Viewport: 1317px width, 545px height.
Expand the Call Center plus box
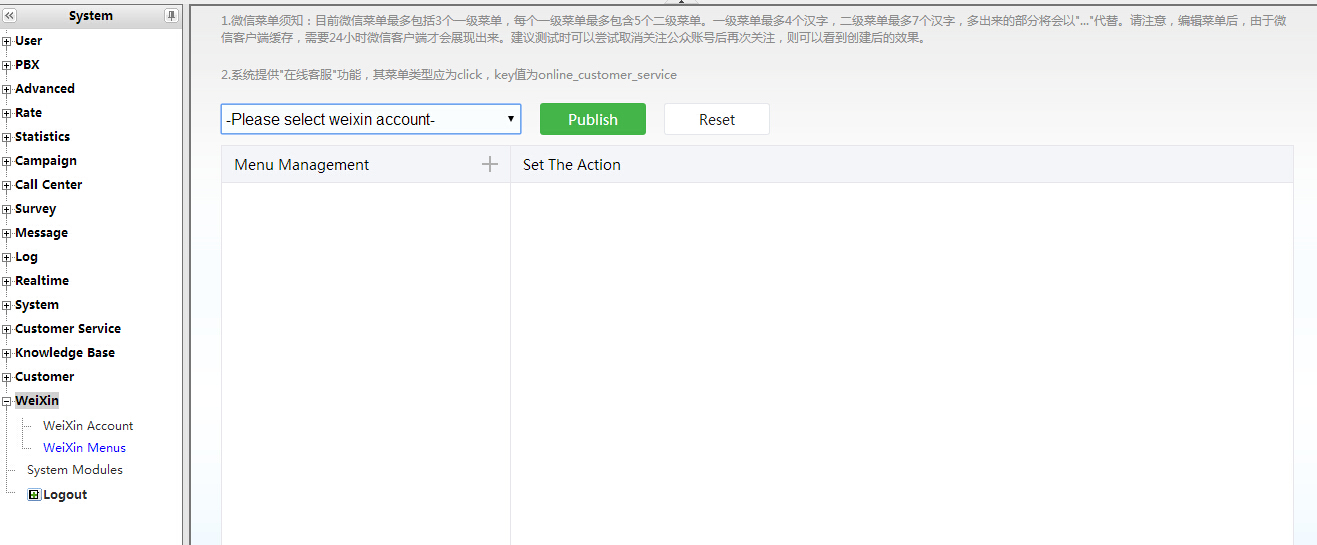pos(7,185)
